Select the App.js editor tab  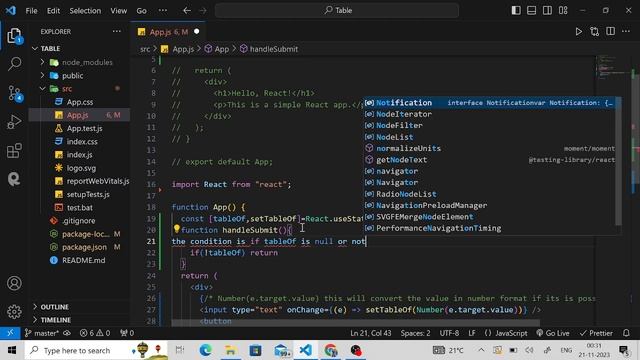point(168,32)
